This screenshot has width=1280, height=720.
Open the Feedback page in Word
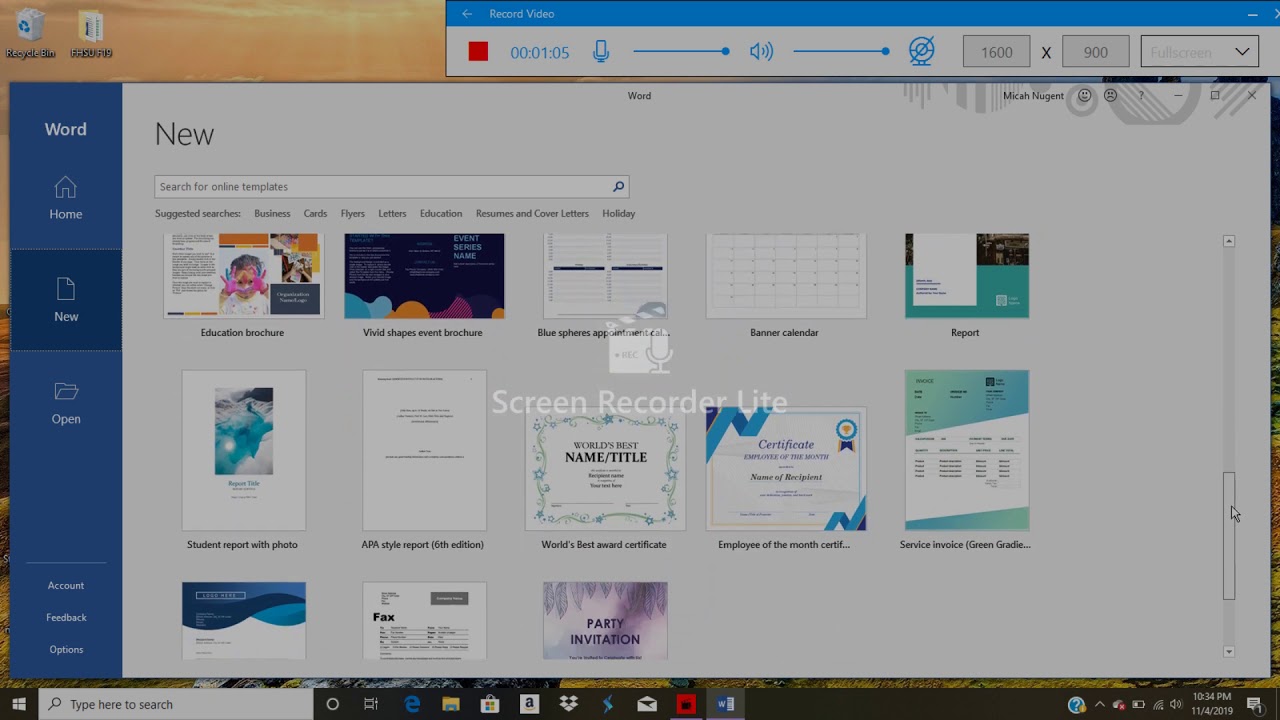pos(66,618)
